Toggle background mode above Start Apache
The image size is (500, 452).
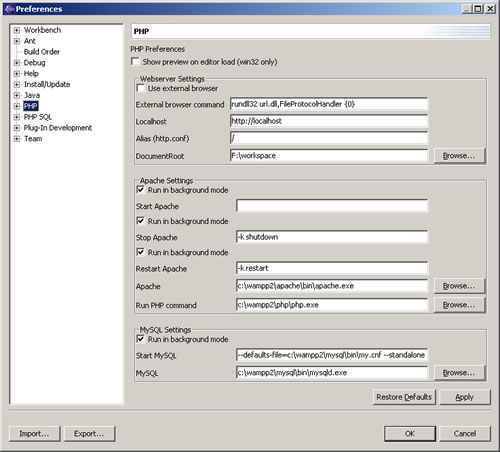point(141,190)
